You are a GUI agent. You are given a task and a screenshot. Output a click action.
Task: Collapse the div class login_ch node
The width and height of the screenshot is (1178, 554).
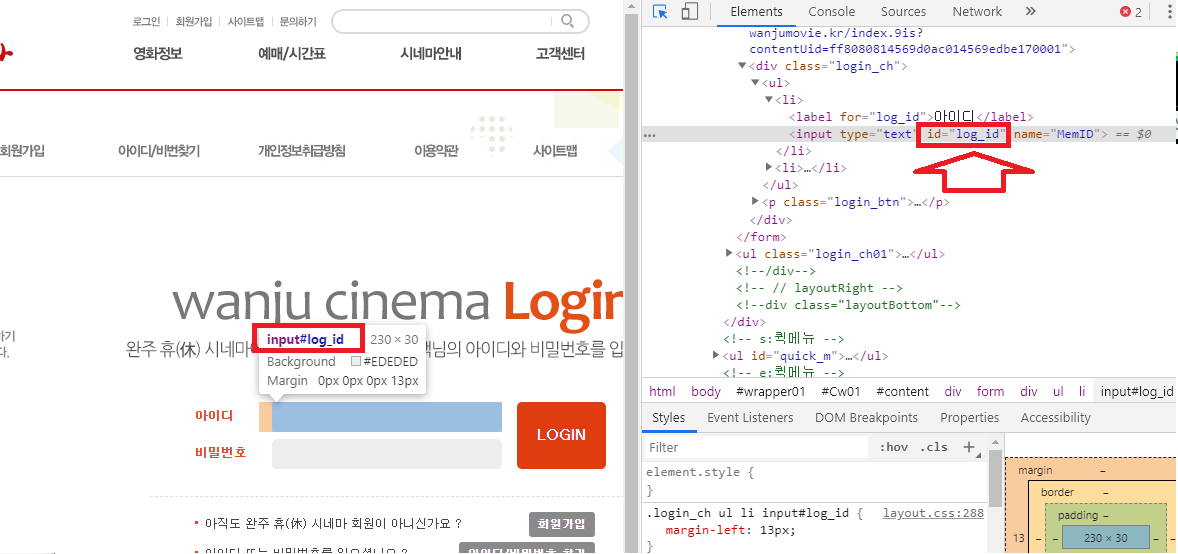click(x=742, y=66)
